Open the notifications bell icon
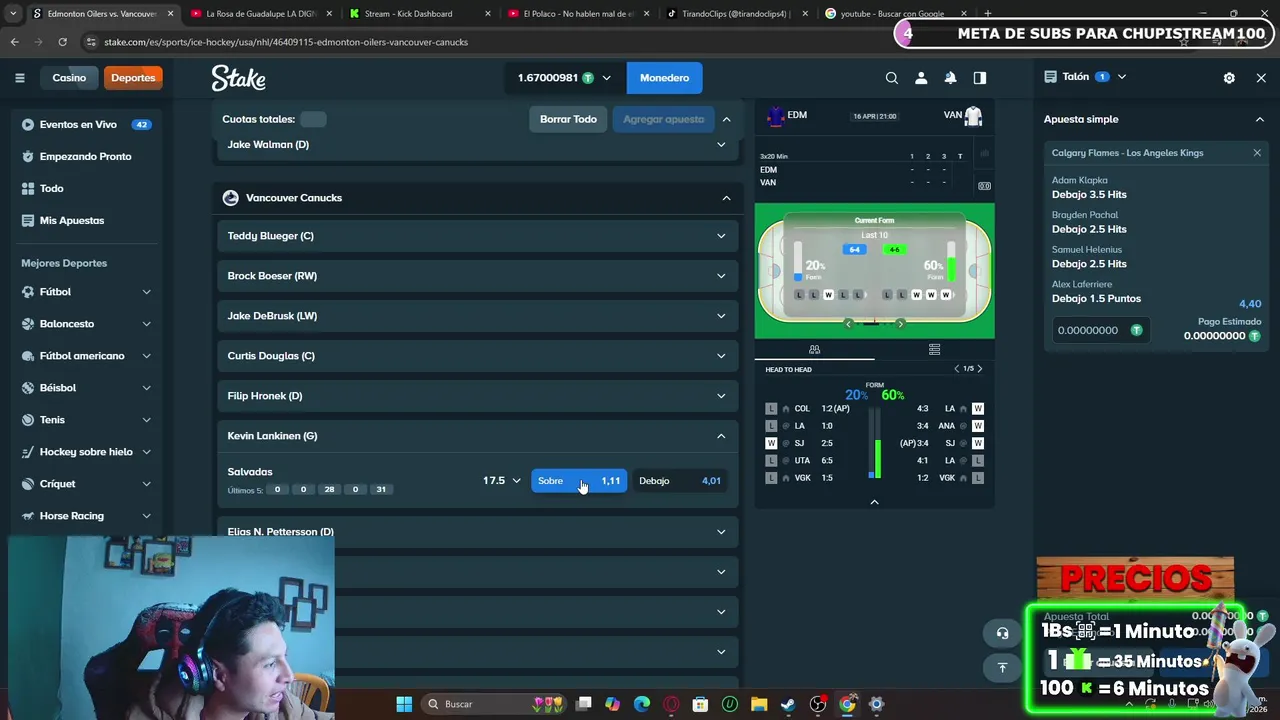This screenshot has width=1280, height=720. [x=950, y=78]
